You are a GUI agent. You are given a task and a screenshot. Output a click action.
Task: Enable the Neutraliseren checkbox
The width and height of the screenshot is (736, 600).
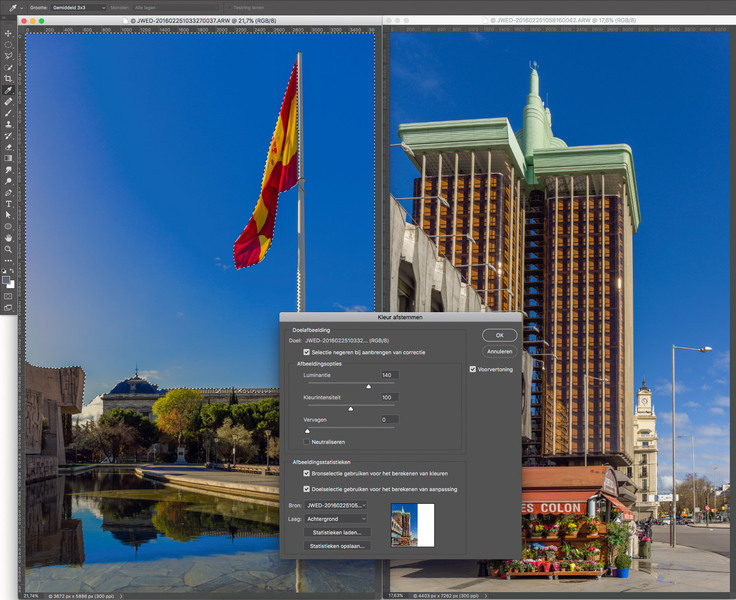point(307,442)
